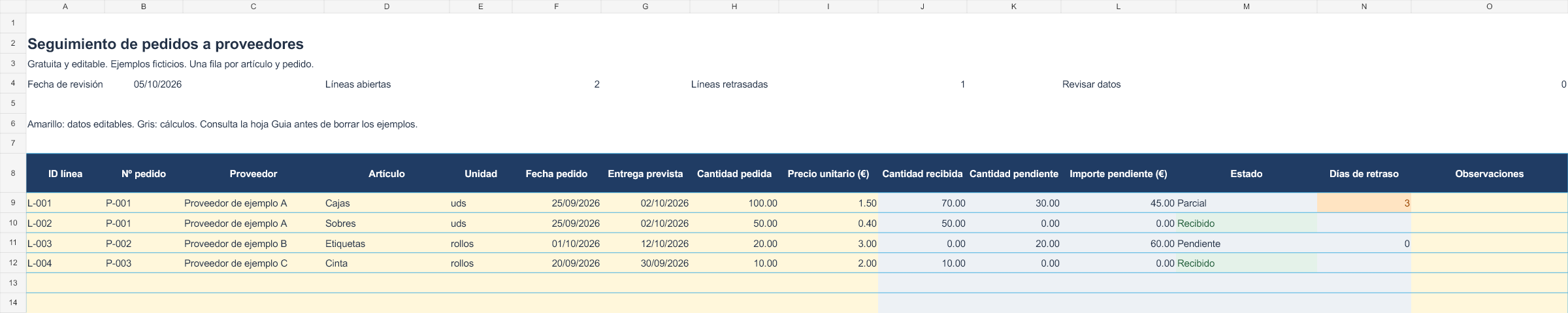The width and height of the screenshot is (1568, 313).
Task: Select cell L-002
Action: [65, 223]
